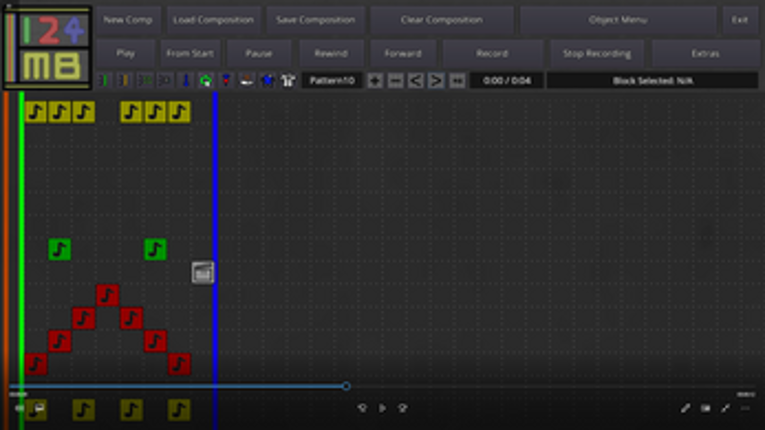Remove a pattern with the minus button
Image resolution: width=765 pixels, height=430 pixels.
395,81
